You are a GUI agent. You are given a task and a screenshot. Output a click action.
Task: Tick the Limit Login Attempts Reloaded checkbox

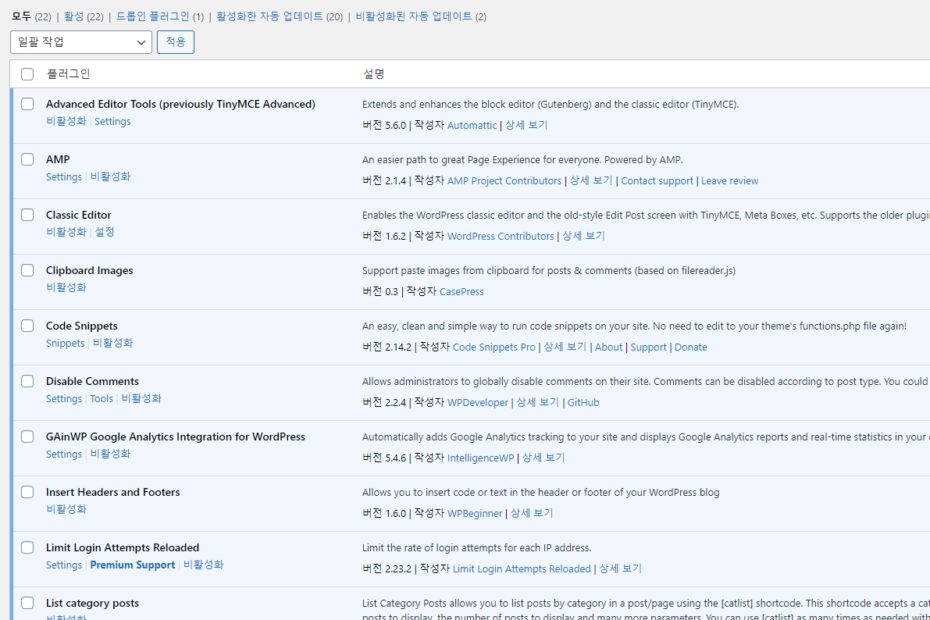[27, 548]
